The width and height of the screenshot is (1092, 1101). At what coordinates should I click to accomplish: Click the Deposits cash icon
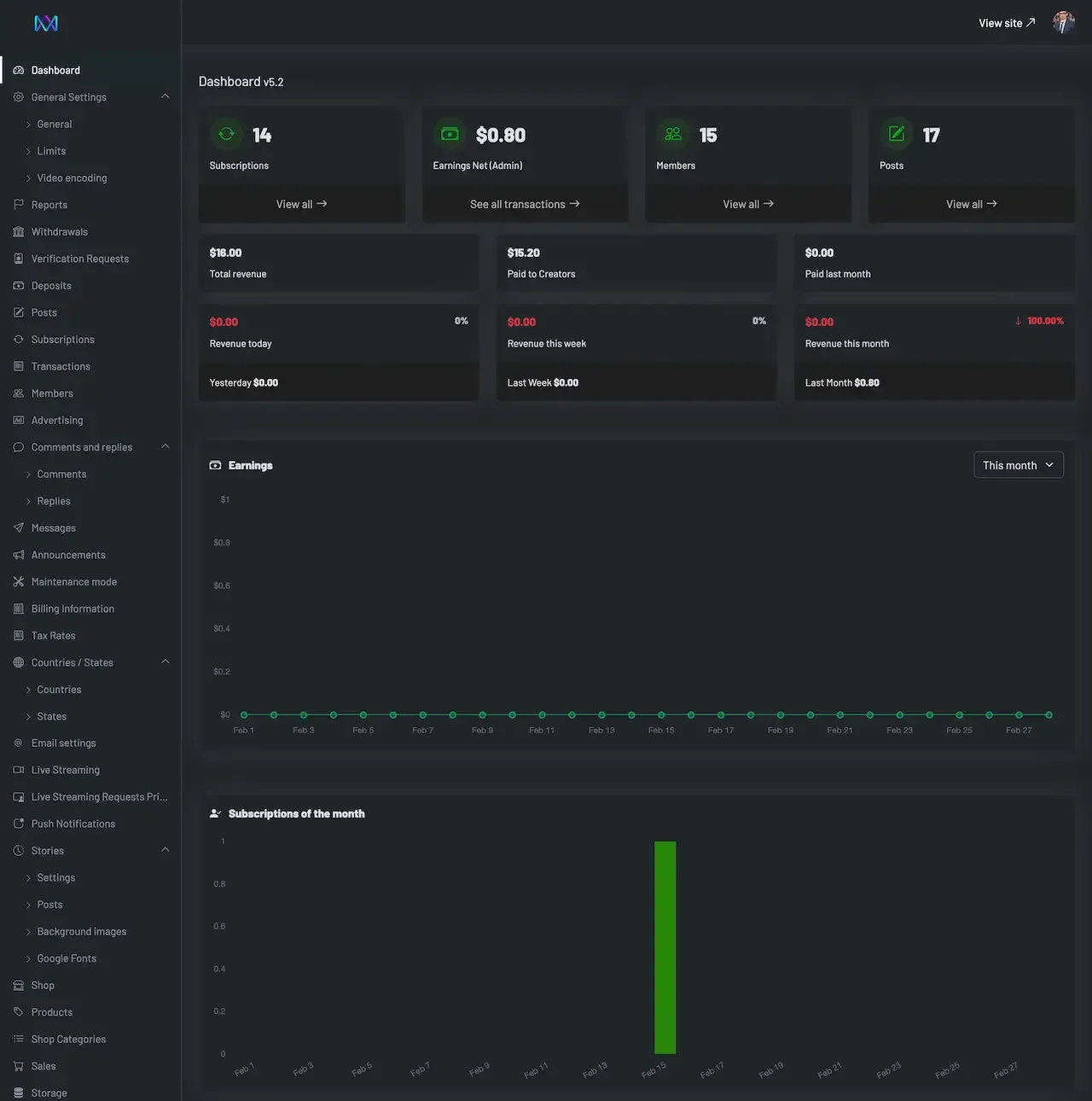click(19, 285)
